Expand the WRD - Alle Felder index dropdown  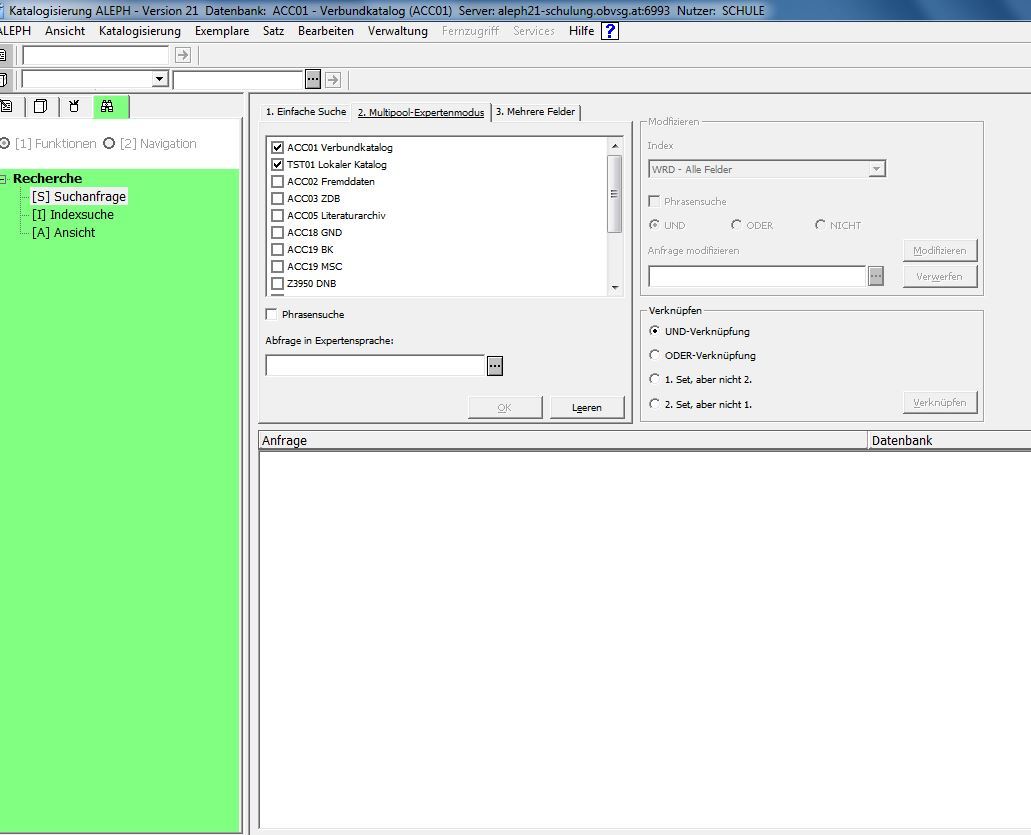click(x=876, y=170)
